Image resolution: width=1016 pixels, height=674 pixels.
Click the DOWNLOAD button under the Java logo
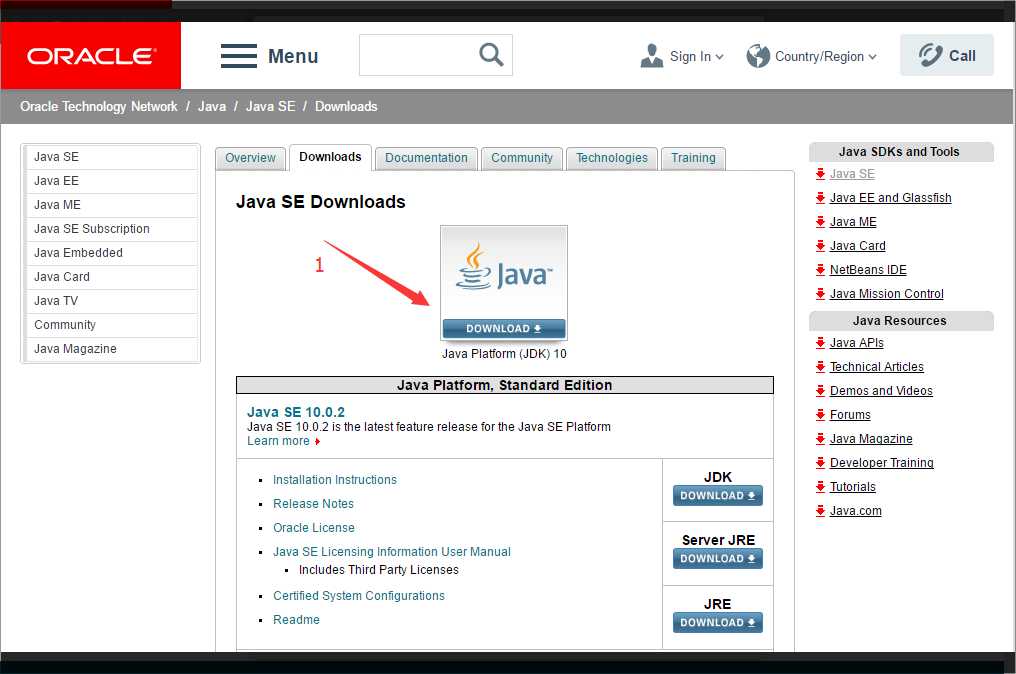[x=503, y=329]
